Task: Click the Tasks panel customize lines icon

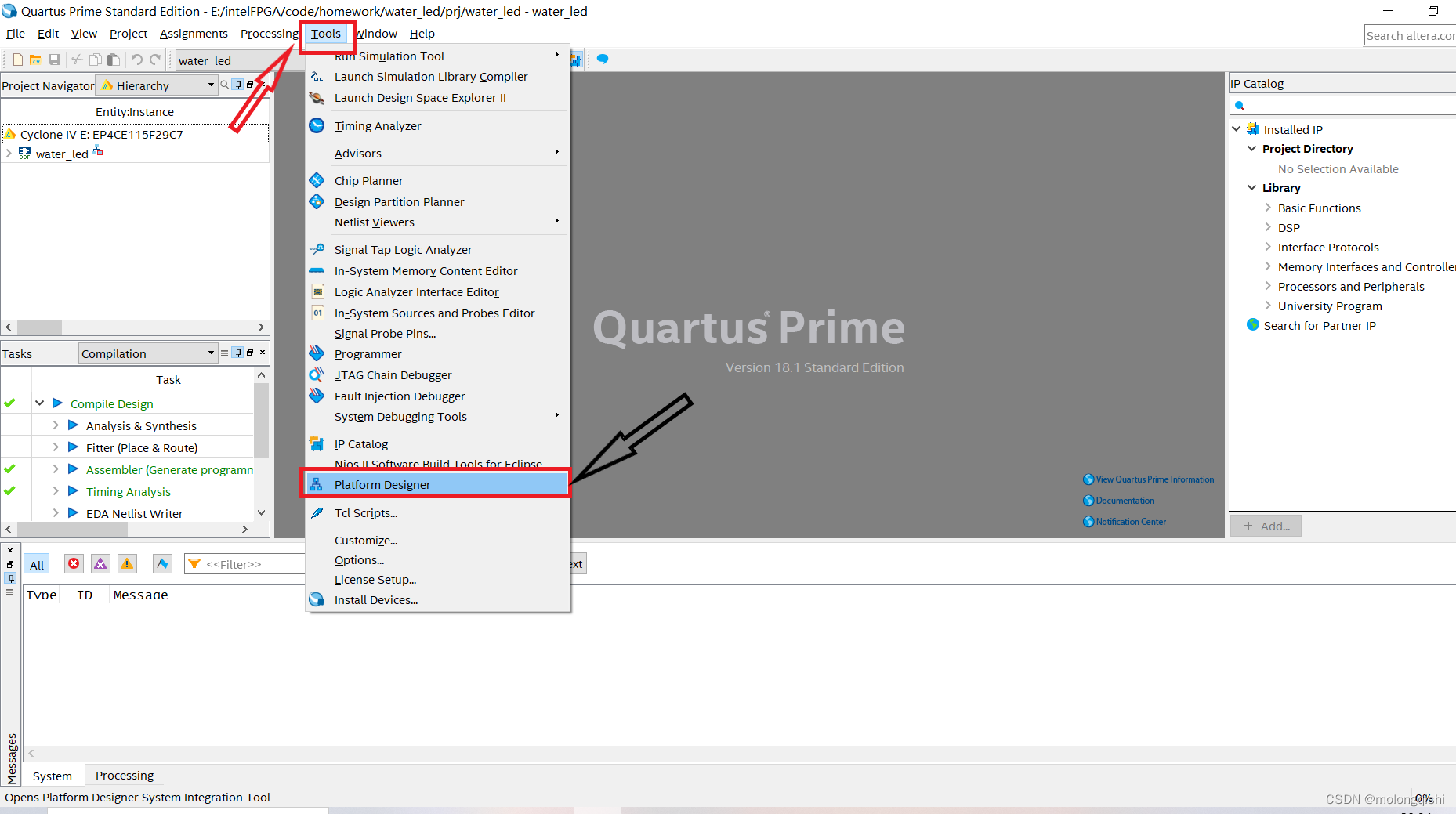Action: [x=225, y=353]
